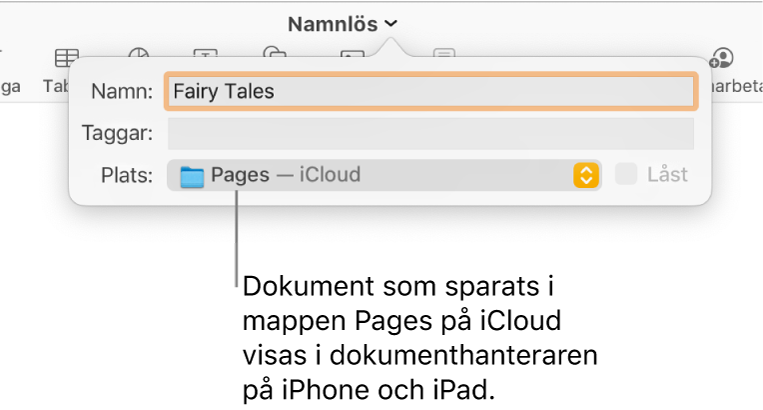Click the Namn field containing Fairy Tales
763x410 pixels.
[x=430, y=91]
